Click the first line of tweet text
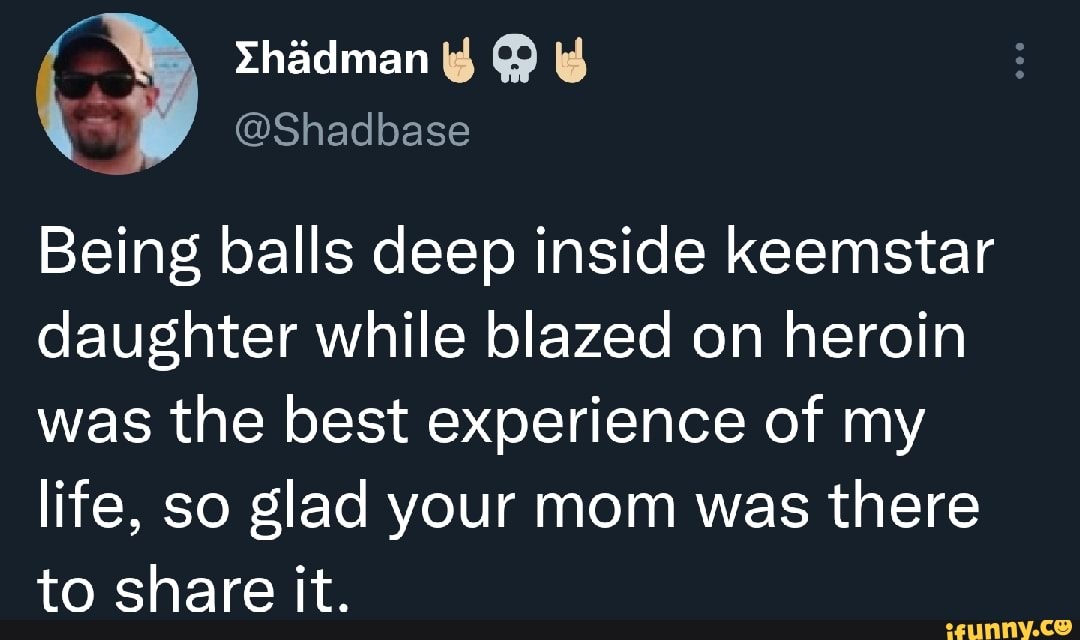Image resolution: width=1080 pixels, height=640 pixels. [x=500, y=251]
